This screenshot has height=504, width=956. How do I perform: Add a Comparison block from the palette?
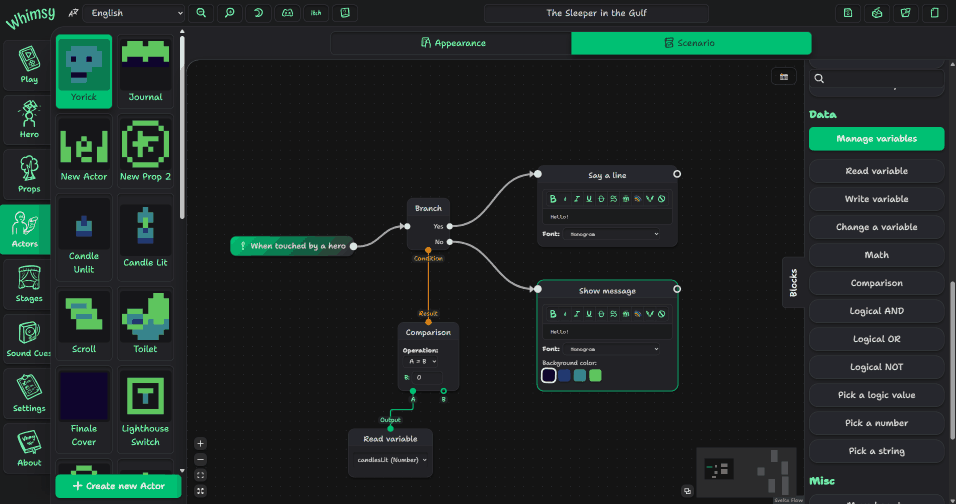click(x=876, y=283)
